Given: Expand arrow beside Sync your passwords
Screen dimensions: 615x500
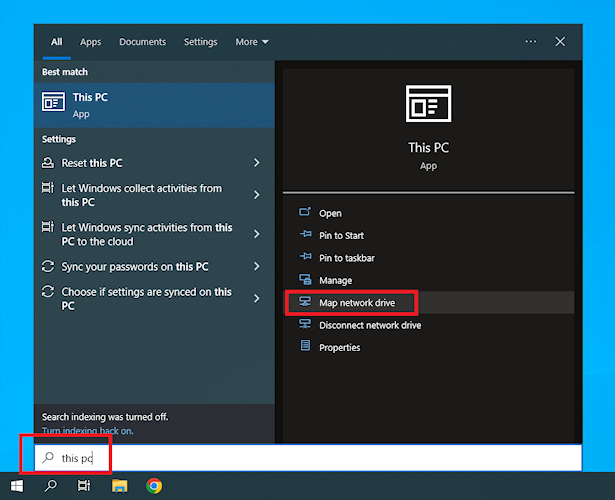Looking at the screenshot, I should tap(257, 267).
